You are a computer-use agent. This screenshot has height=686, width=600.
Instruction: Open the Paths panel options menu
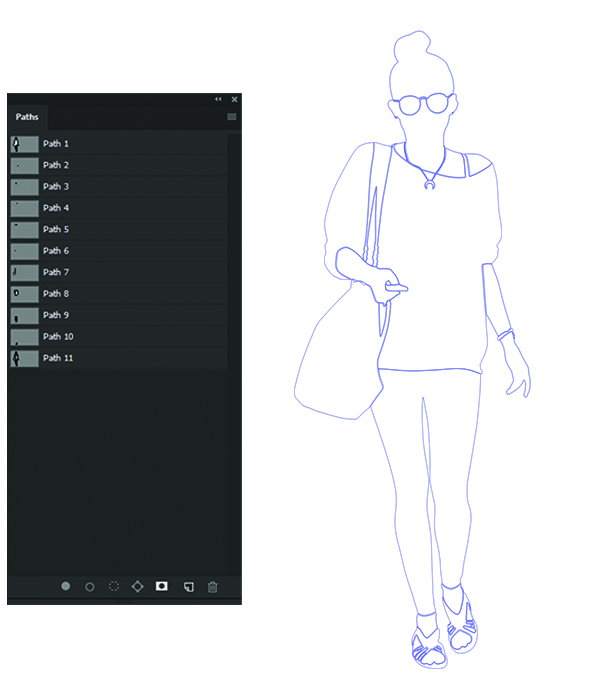(x=232, y=117)
